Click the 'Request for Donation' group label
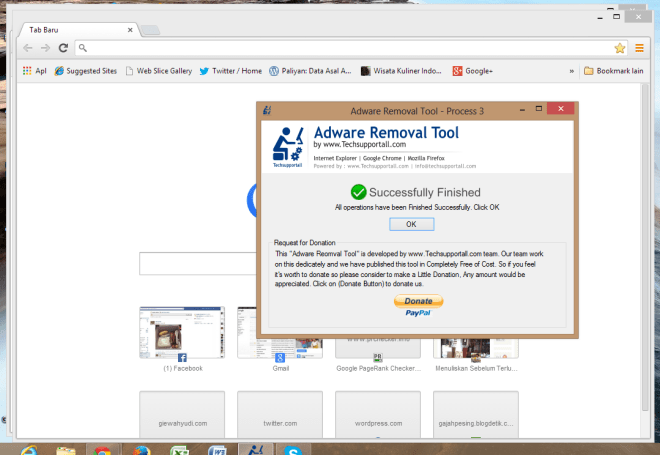 coord(304,242)
